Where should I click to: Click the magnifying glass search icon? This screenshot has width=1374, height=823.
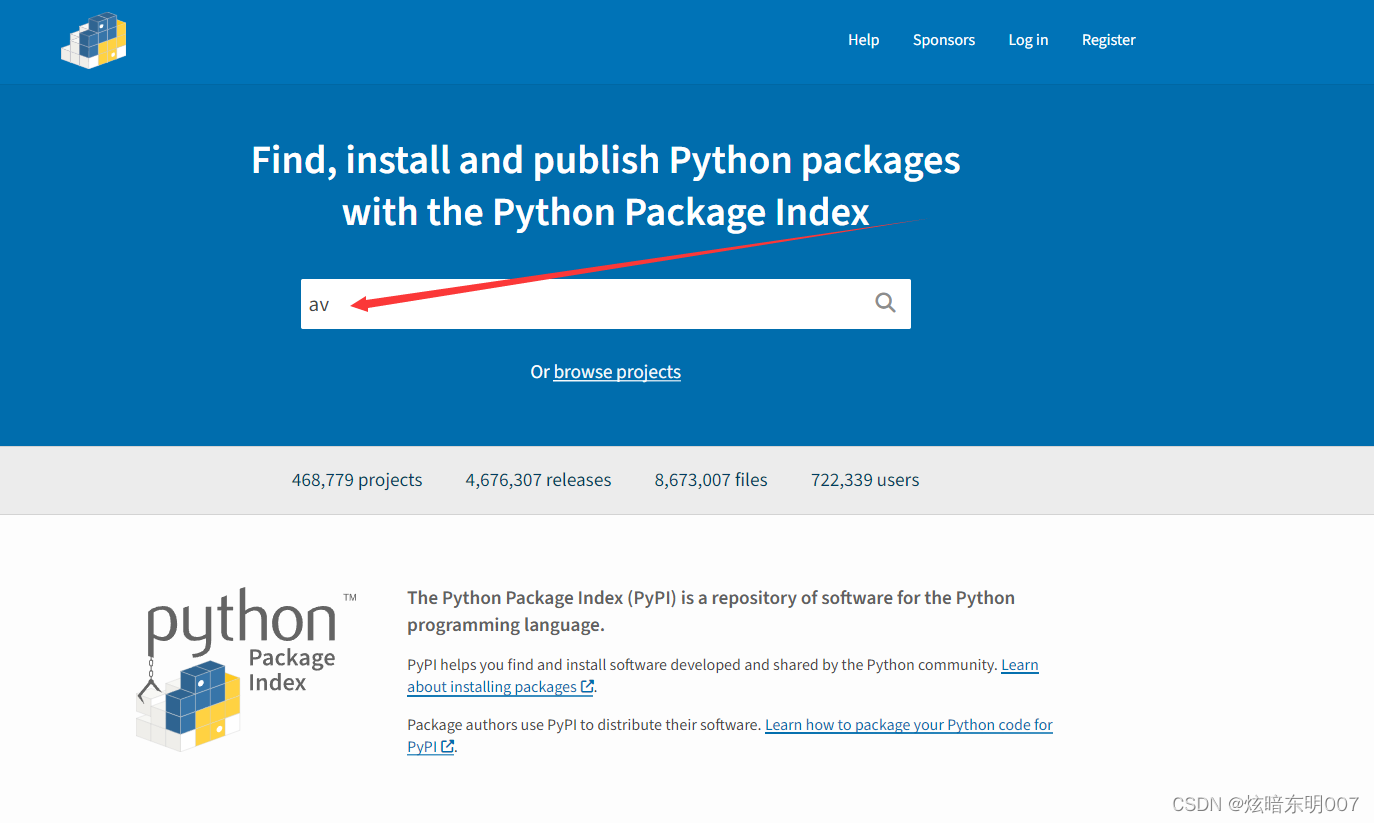(x=885, y=303)
